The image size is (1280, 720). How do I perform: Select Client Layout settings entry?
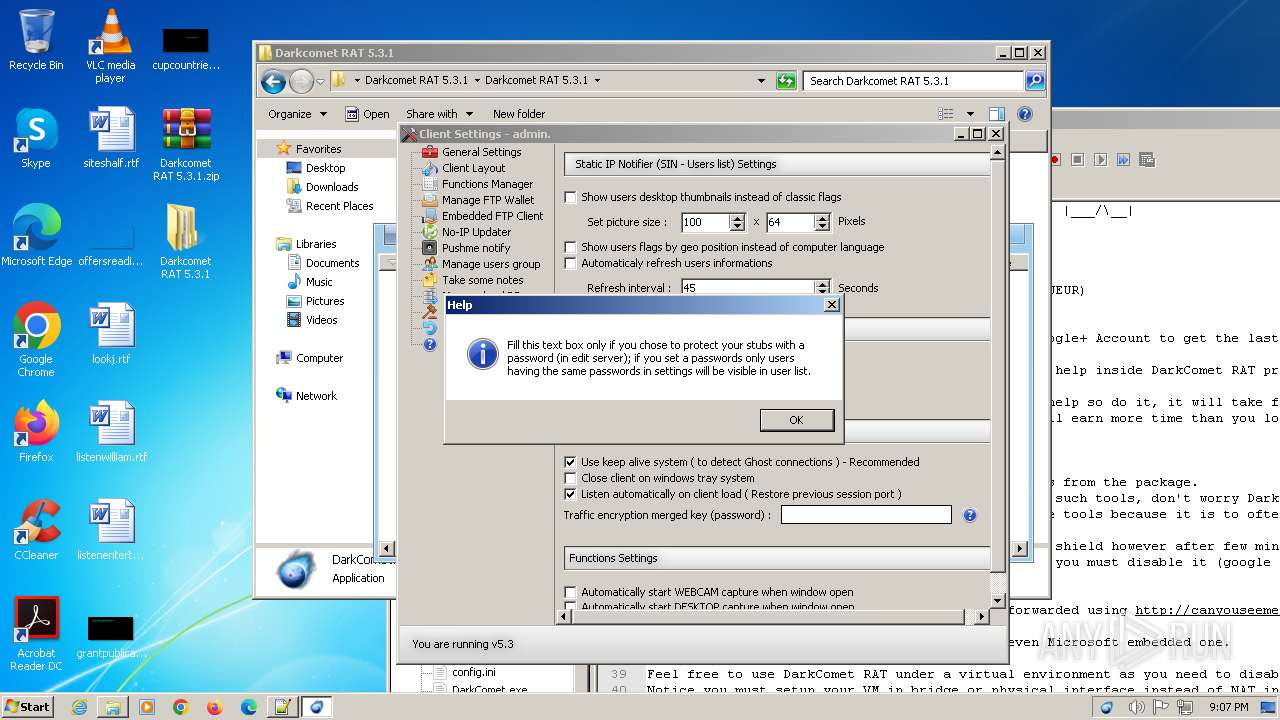point(473,168)
